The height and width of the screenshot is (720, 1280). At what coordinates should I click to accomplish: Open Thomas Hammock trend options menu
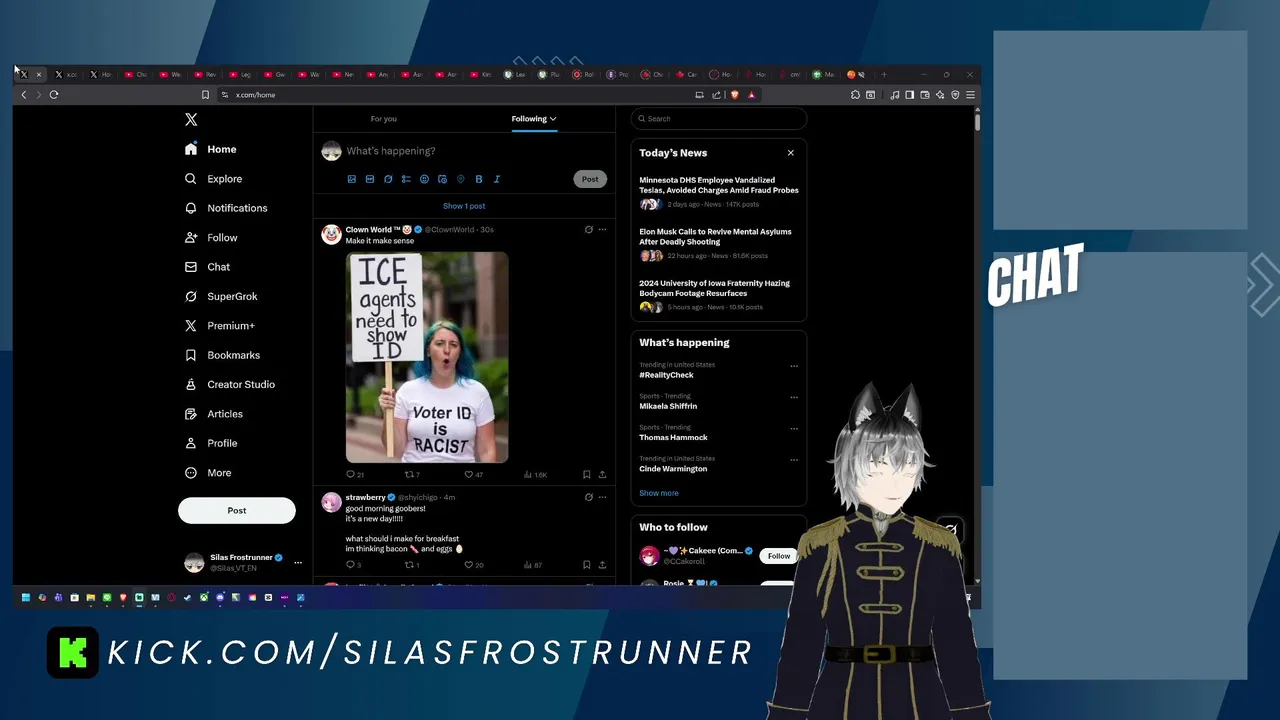tap(794, 429)
